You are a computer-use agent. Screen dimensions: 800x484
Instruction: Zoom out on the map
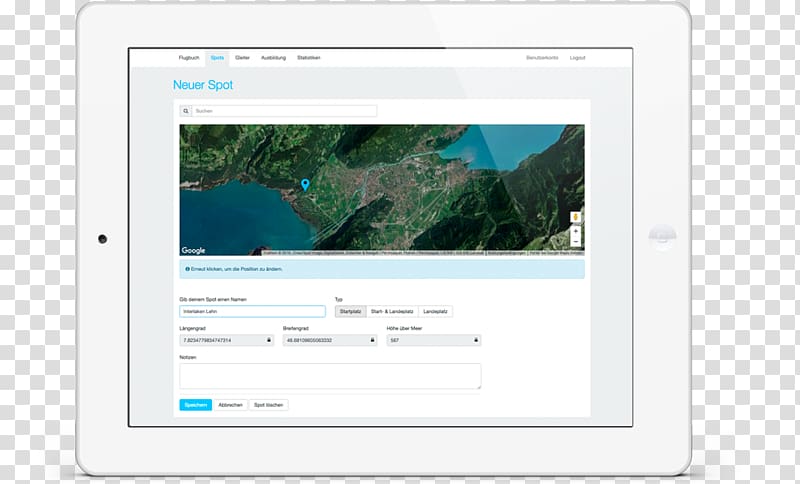coord(576,241)
